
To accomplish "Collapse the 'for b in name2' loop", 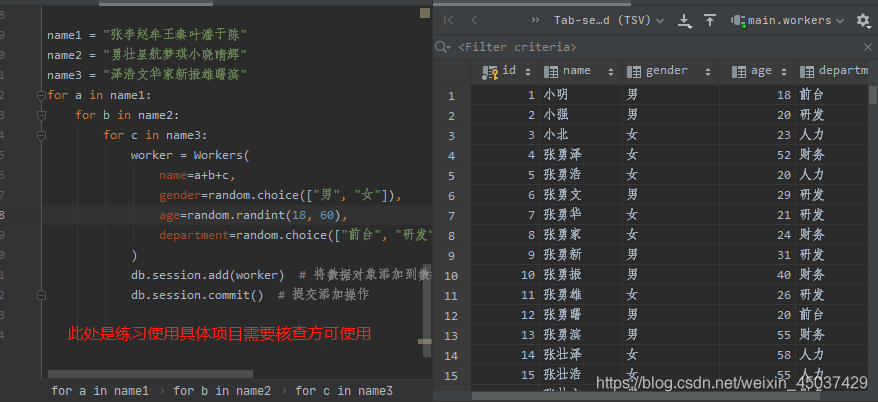I will (41, 115).
